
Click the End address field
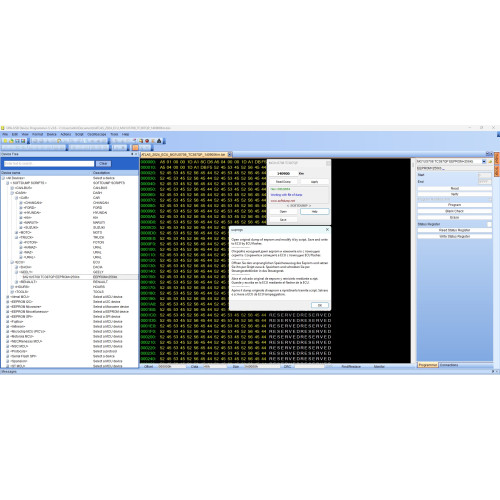pyautogui.click(x=485, y=182)
